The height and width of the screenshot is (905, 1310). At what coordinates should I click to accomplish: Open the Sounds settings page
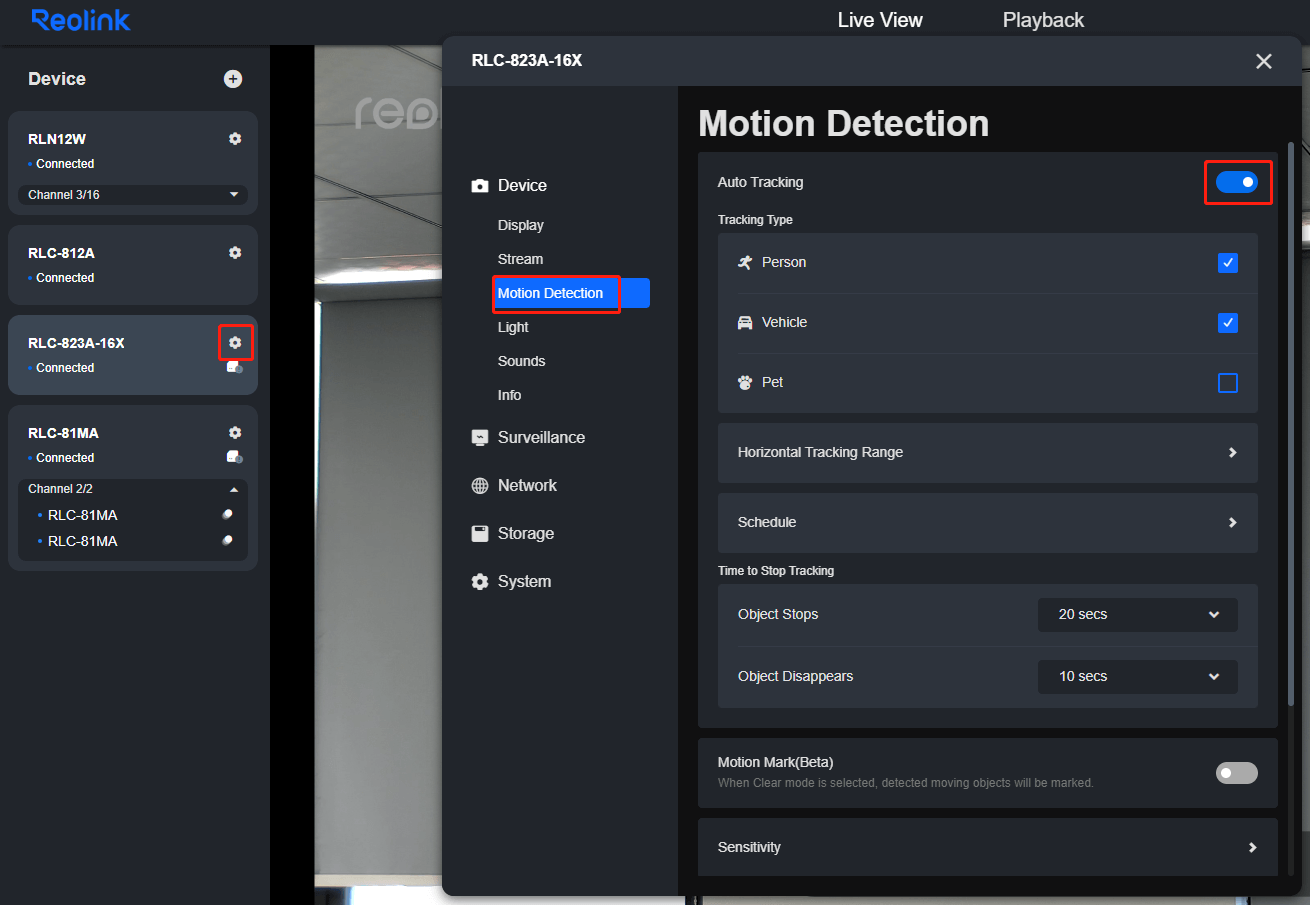pyautogui.click(x=522, y=361)
